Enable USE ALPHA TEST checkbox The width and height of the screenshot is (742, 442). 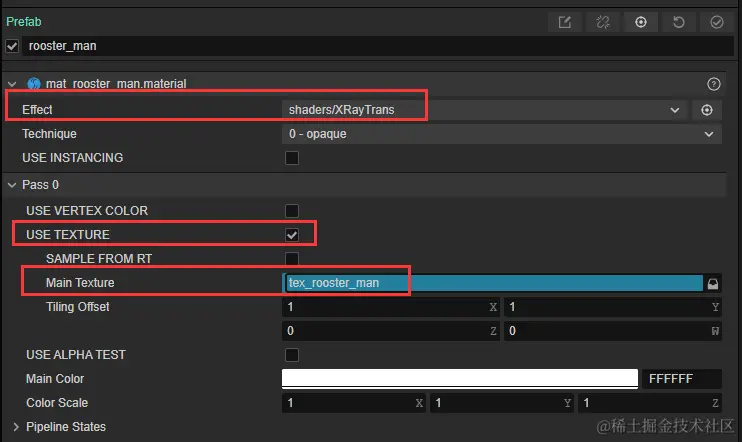pyautogui.click(x=292, y=355)
